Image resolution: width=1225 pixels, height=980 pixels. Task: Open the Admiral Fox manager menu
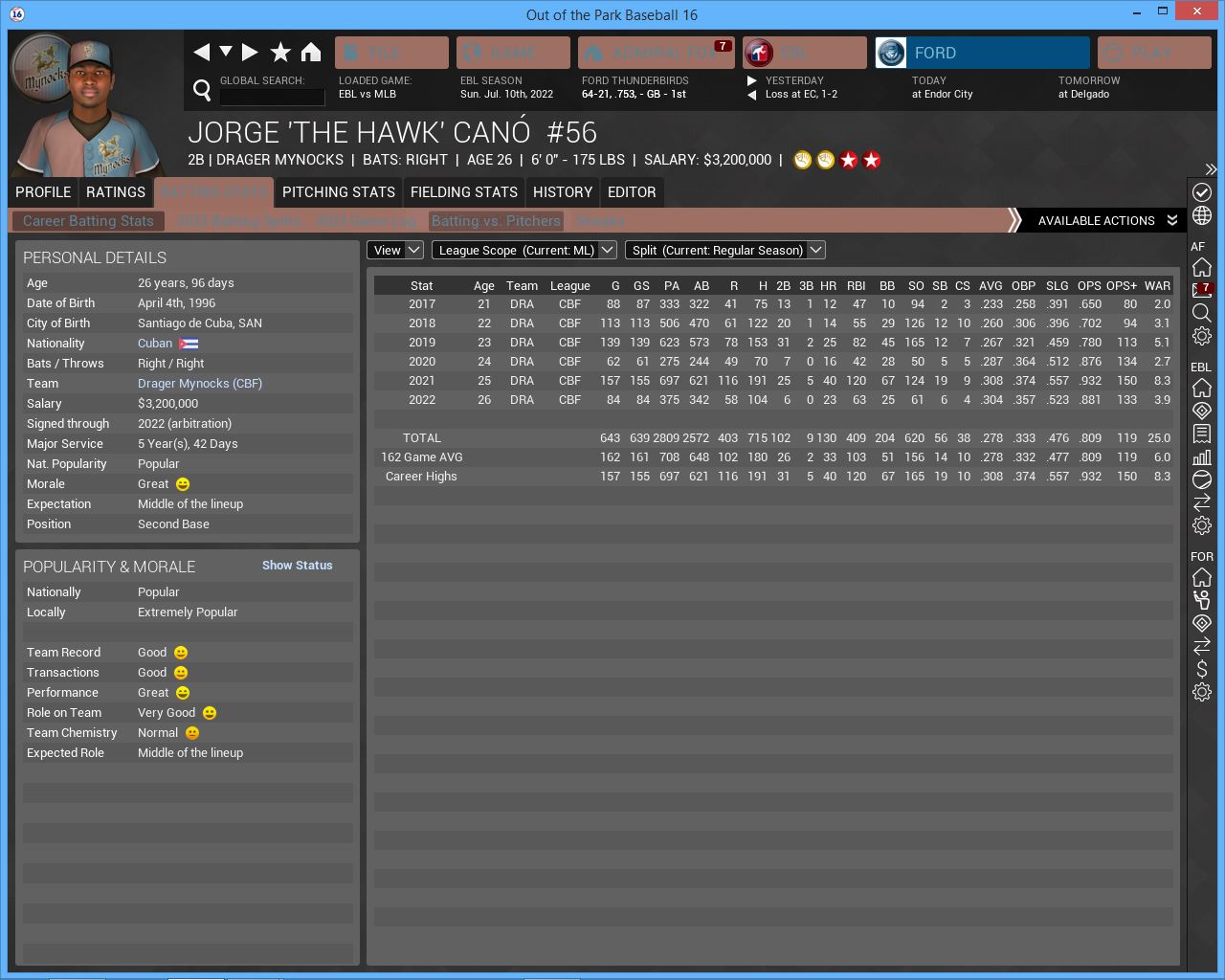[x=657, y=53]
